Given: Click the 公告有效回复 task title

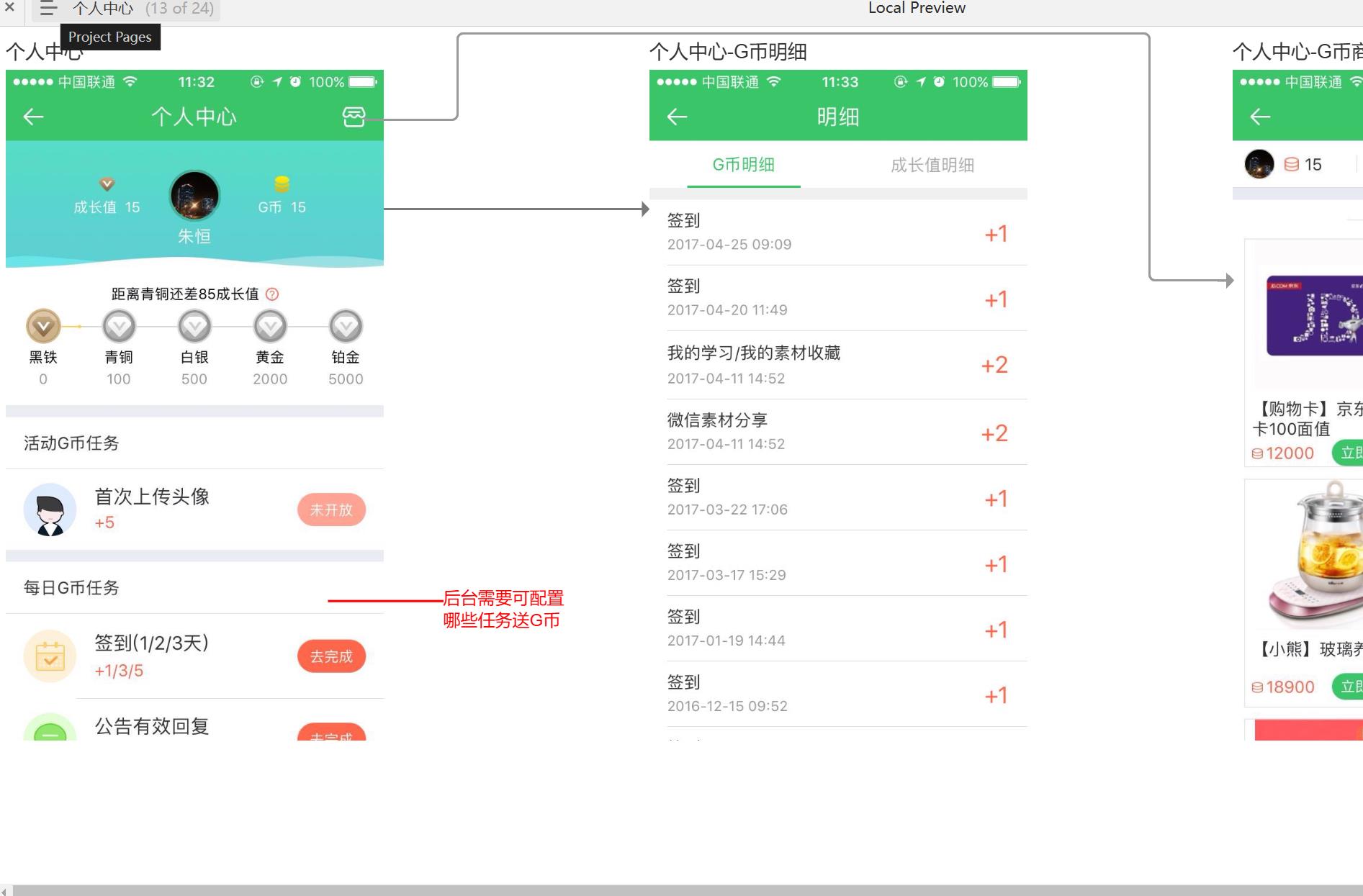Looking at the screenshot, I should tap(152, 726).
